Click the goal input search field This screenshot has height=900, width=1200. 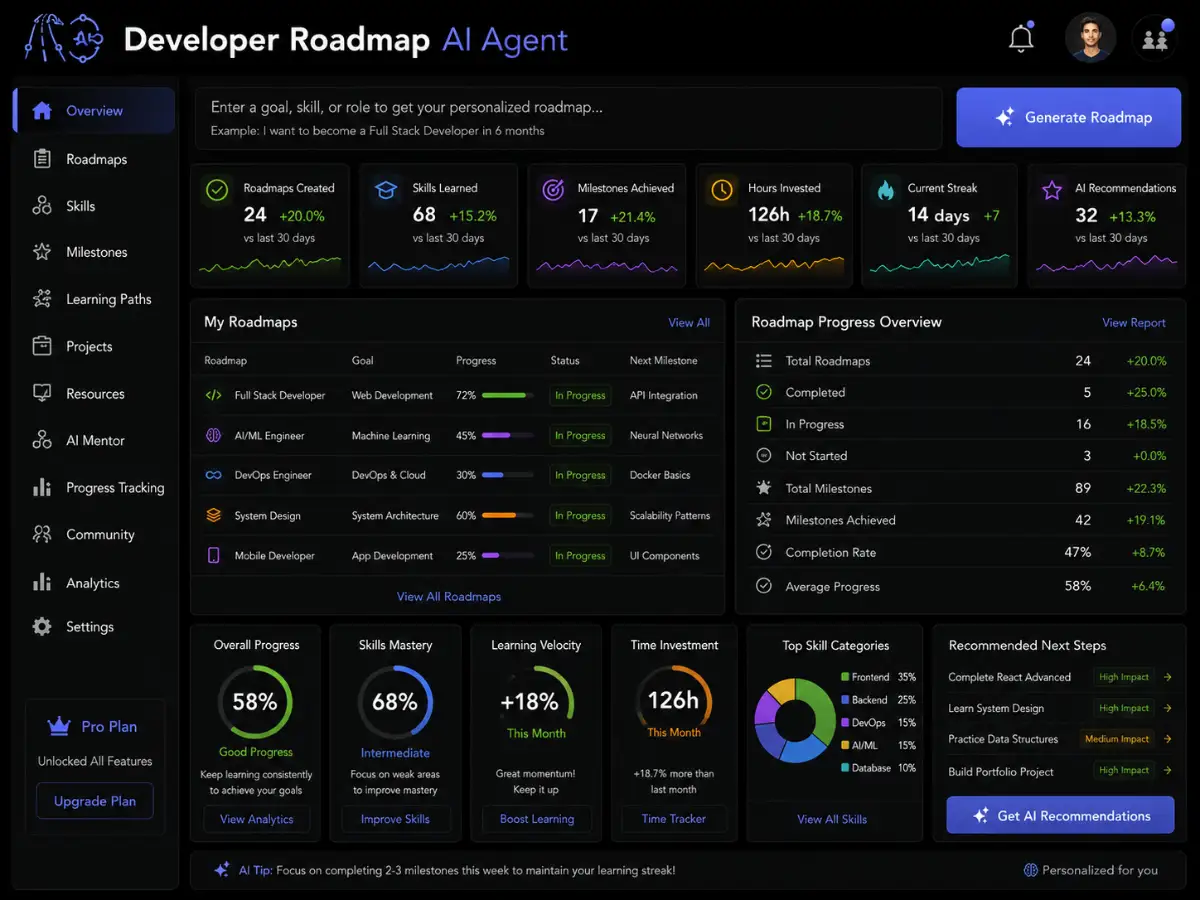click(567, 118)
